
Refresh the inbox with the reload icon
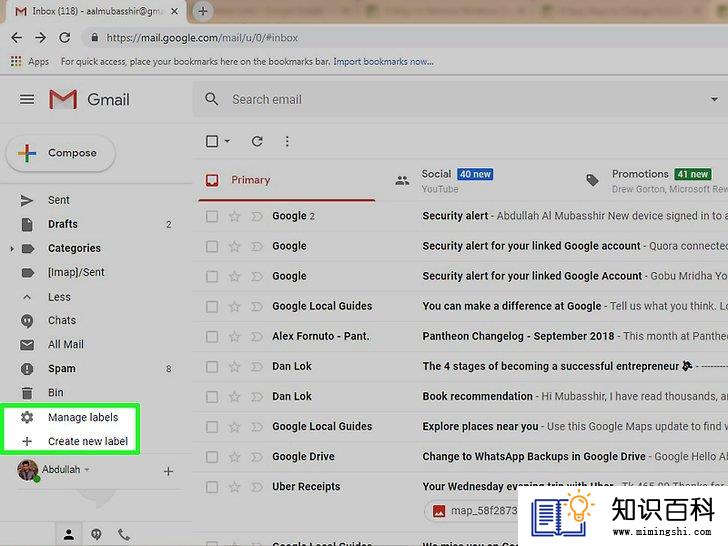[x=257, y=141]
